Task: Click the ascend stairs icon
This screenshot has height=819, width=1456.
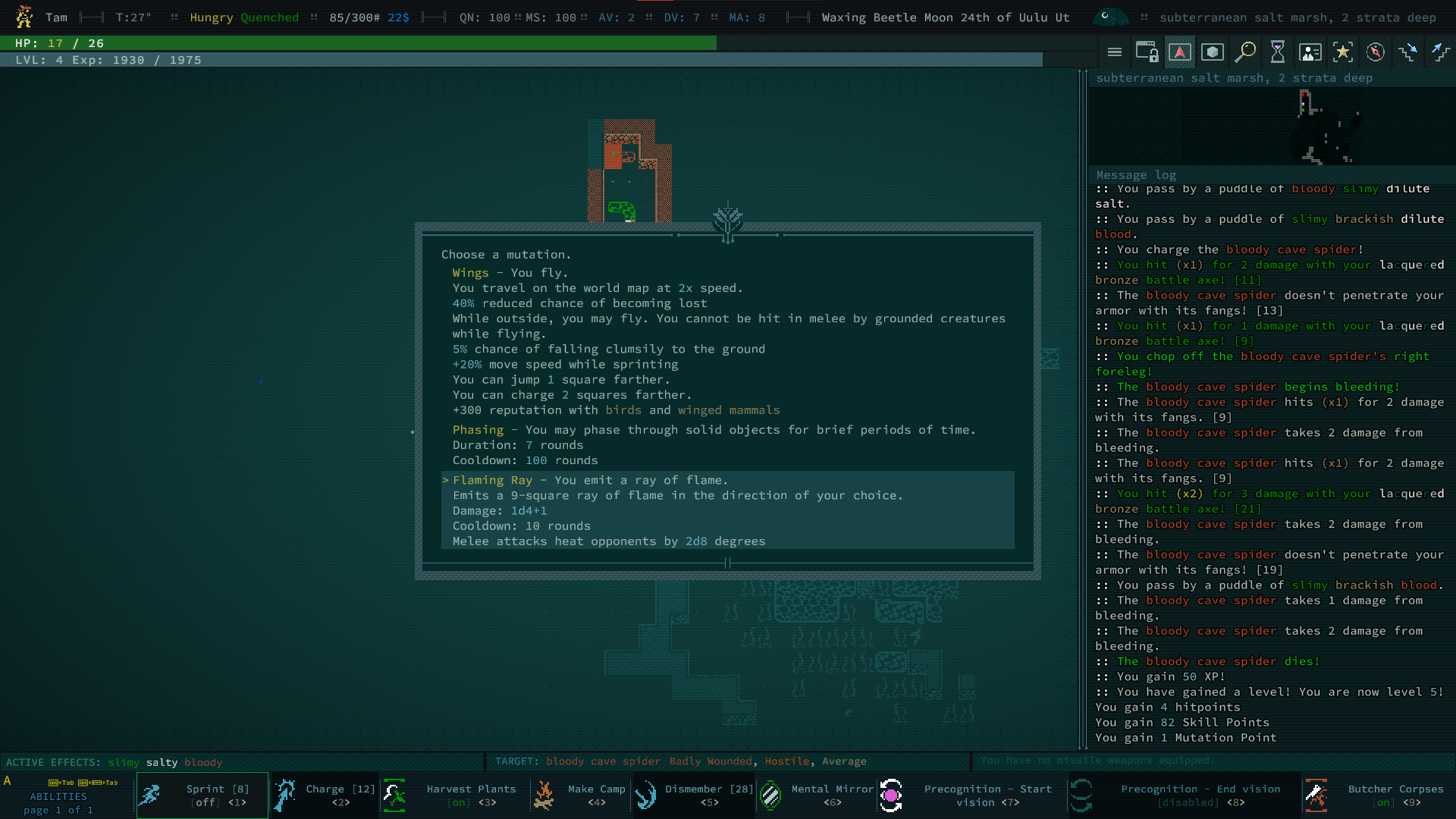Action: pos(1440,52)
